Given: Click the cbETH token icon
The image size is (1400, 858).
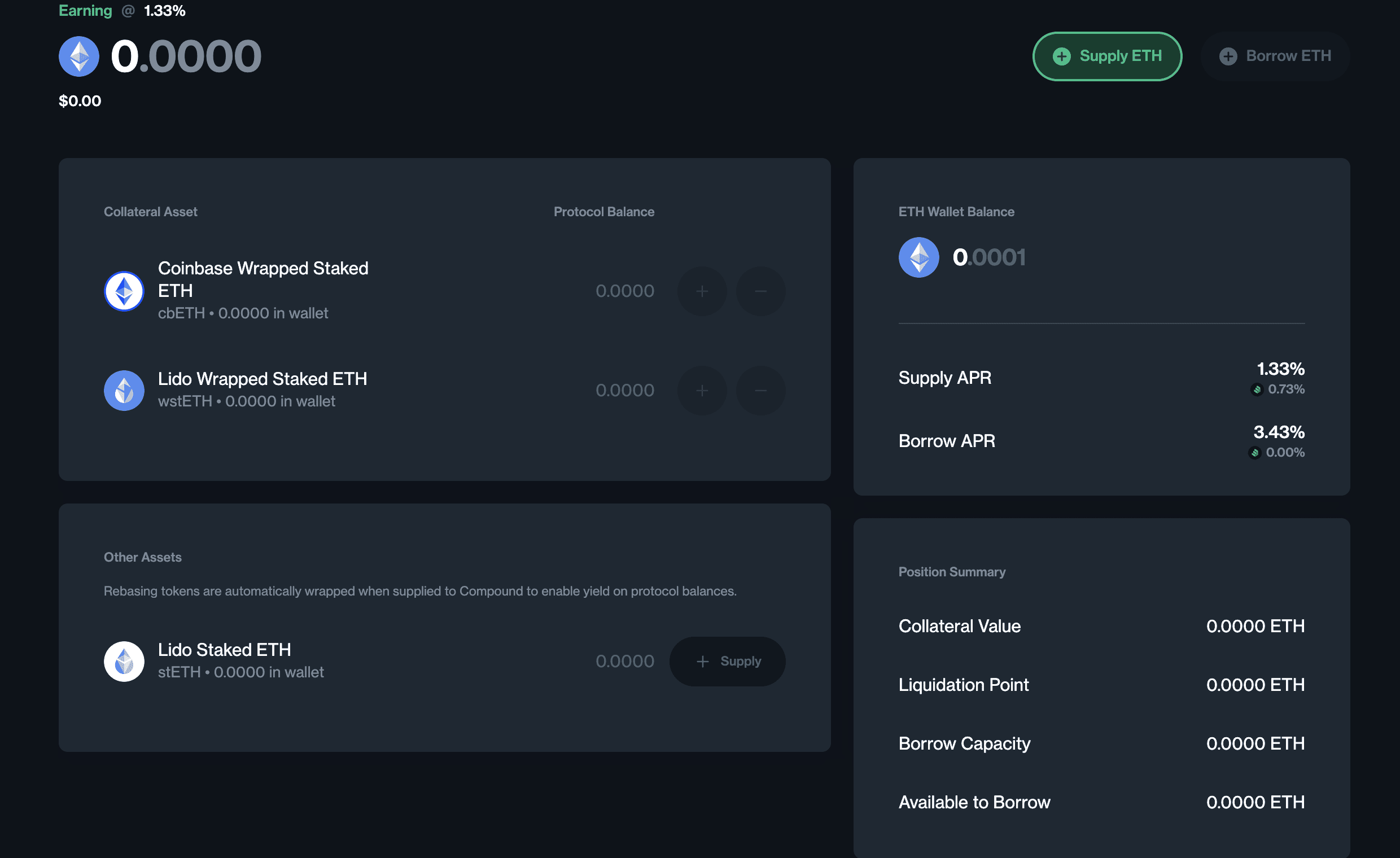Looking at the screenshot, I should [124, 291].
